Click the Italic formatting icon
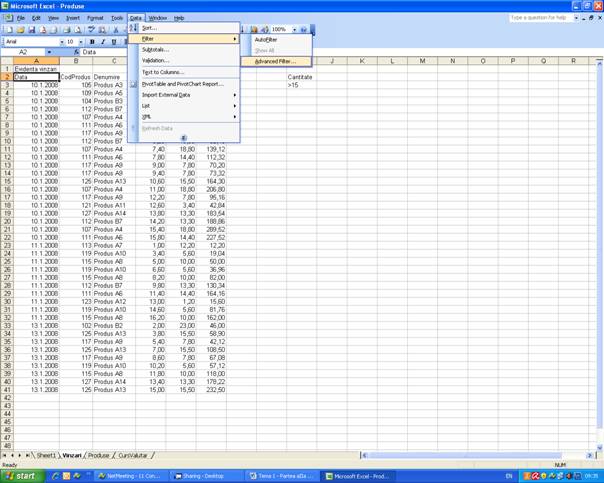Viewport: 604px width, 483px height. coord(103,41)
